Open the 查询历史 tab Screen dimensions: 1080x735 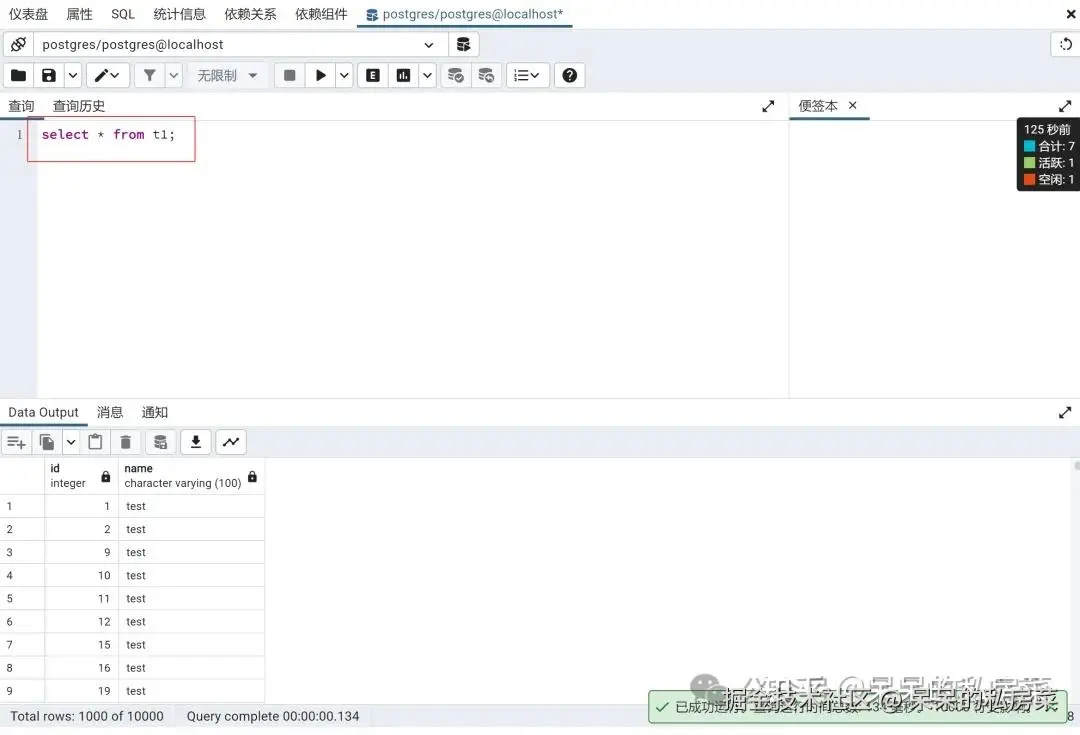pyautogui.click(x=79, y=106)
